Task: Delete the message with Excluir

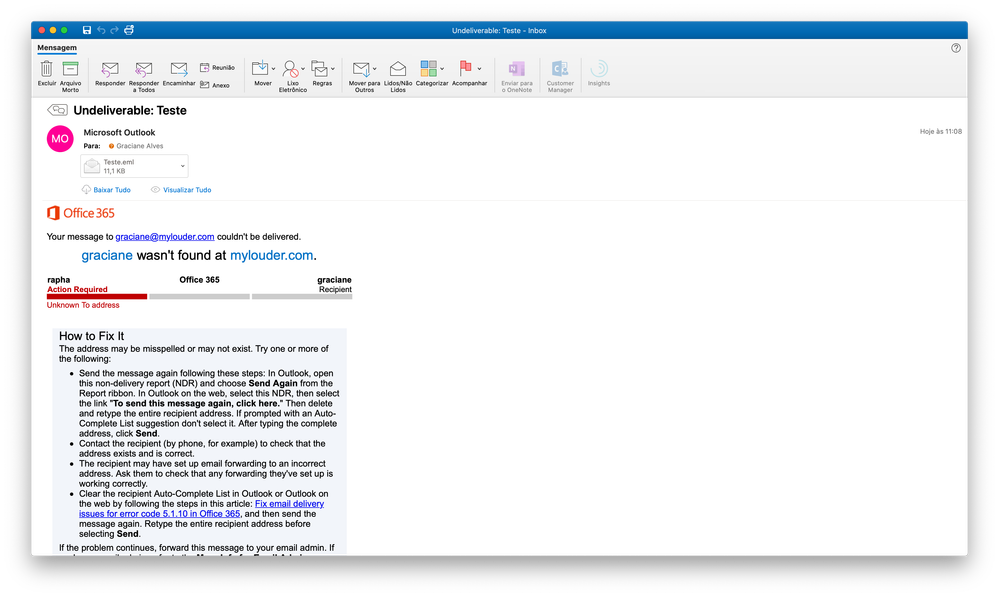Action: click(47, 73)
